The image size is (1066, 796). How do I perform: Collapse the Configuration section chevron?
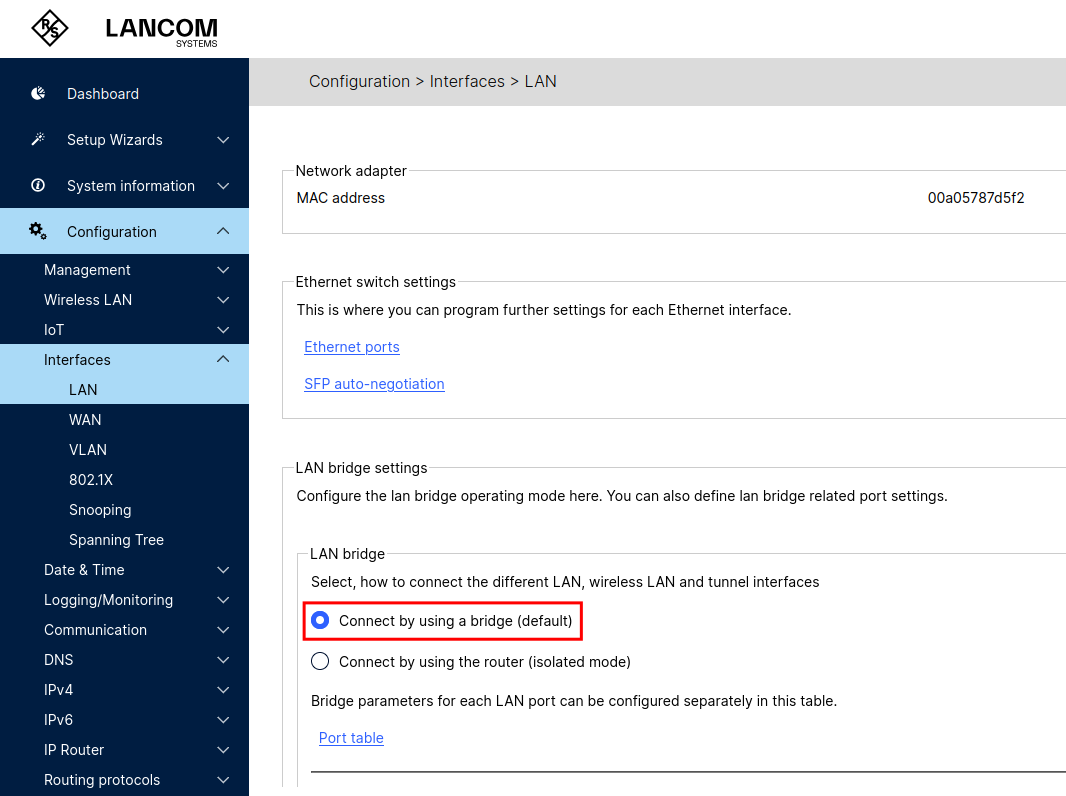(223, 231)
